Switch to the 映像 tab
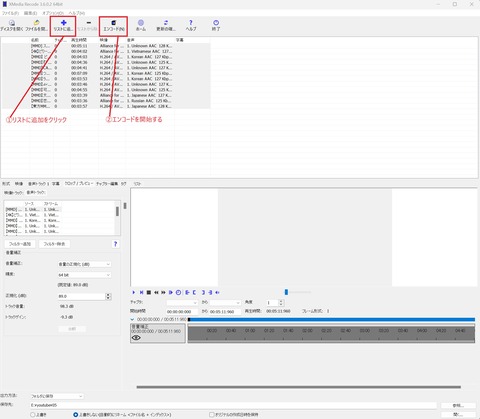Screen dimensions: 480x419 (19, 184)
